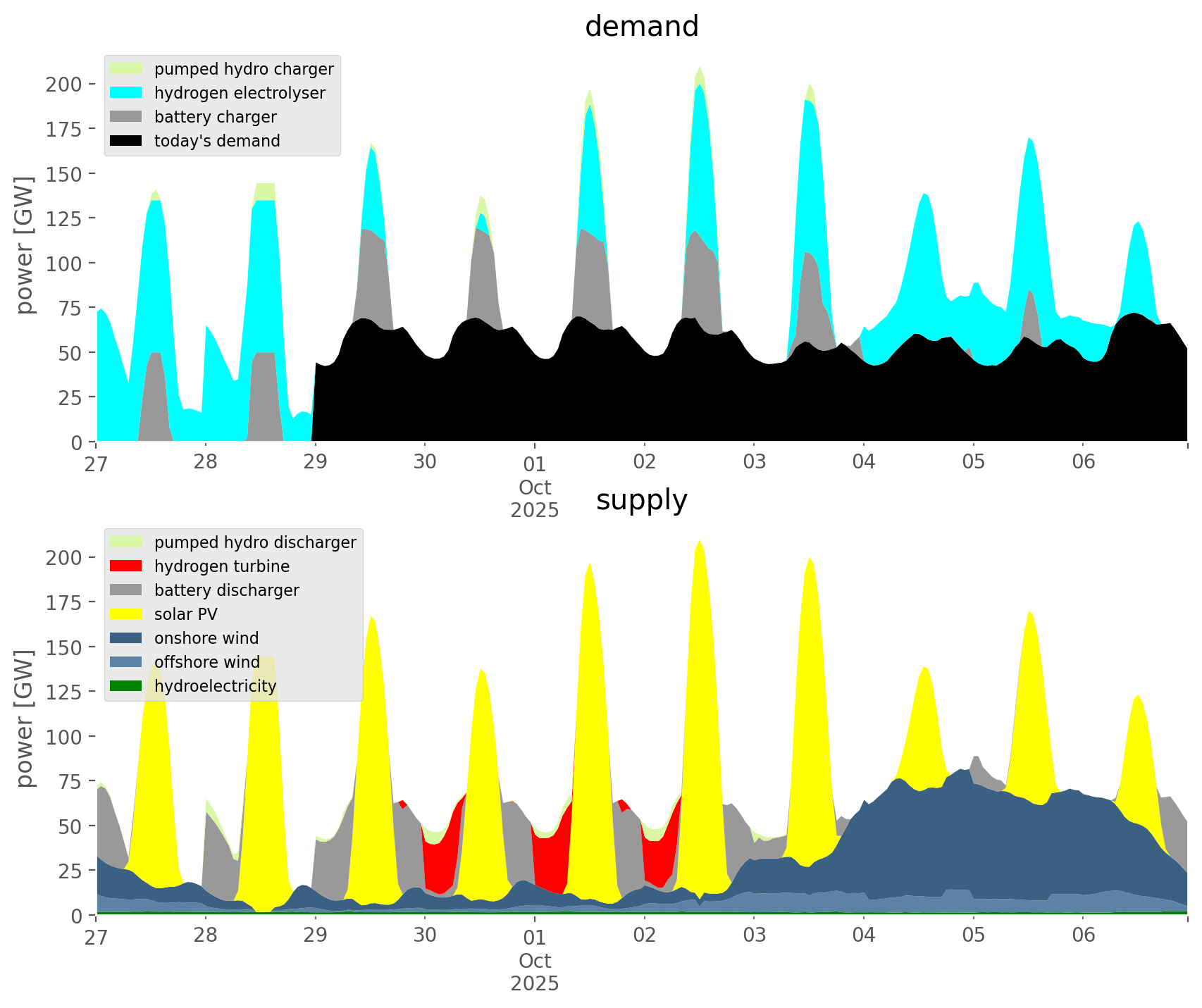This screenshot has width=1202, height=1008.
Task: Click the "demand" chart title
Action: click(641, 27)
